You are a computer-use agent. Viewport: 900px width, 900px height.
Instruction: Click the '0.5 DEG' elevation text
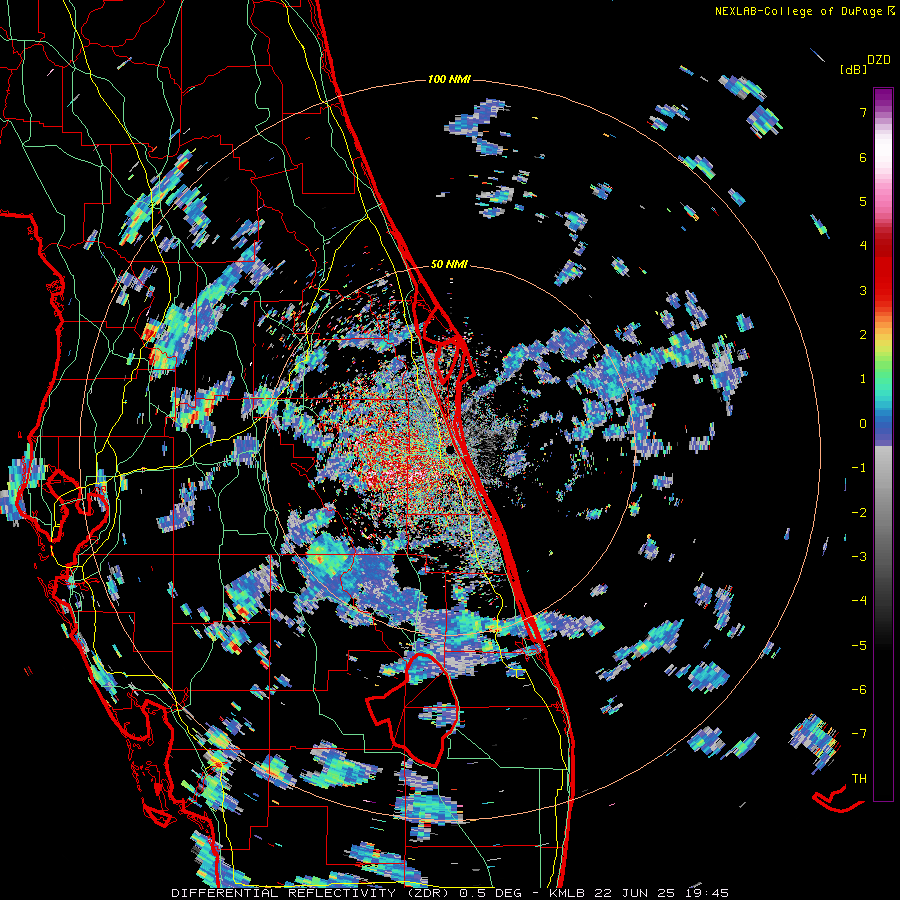tap(490, 893)
